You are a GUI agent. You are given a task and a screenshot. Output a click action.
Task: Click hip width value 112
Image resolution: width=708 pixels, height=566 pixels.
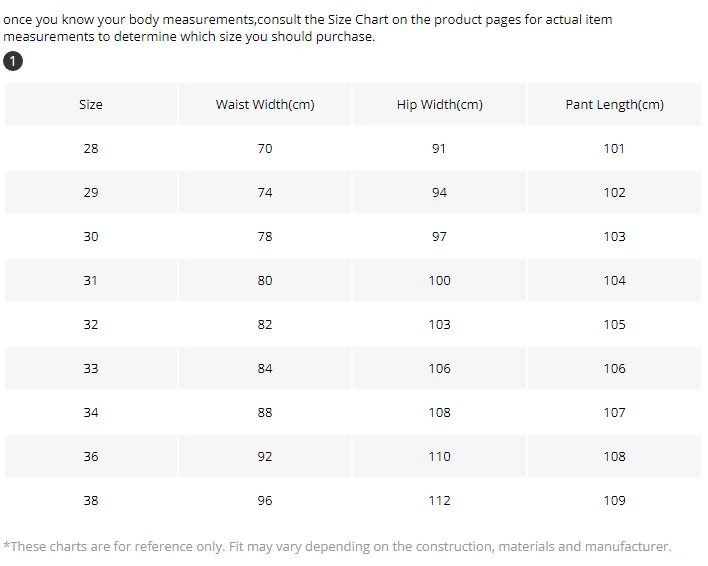click(439, 500)
